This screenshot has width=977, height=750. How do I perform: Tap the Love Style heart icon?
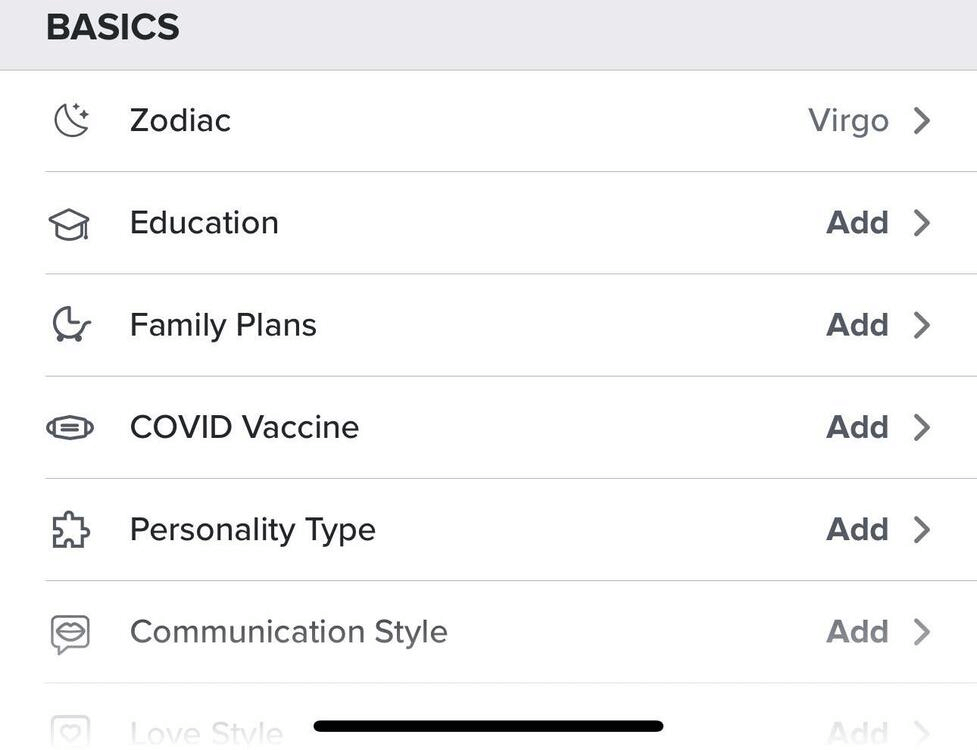(70, 732)
